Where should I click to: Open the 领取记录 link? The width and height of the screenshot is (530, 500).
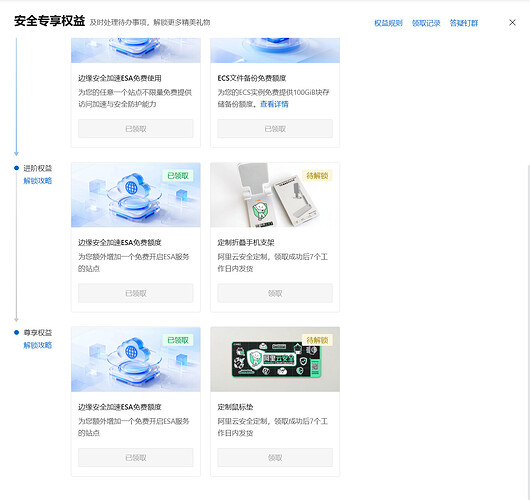coord(426,23)
